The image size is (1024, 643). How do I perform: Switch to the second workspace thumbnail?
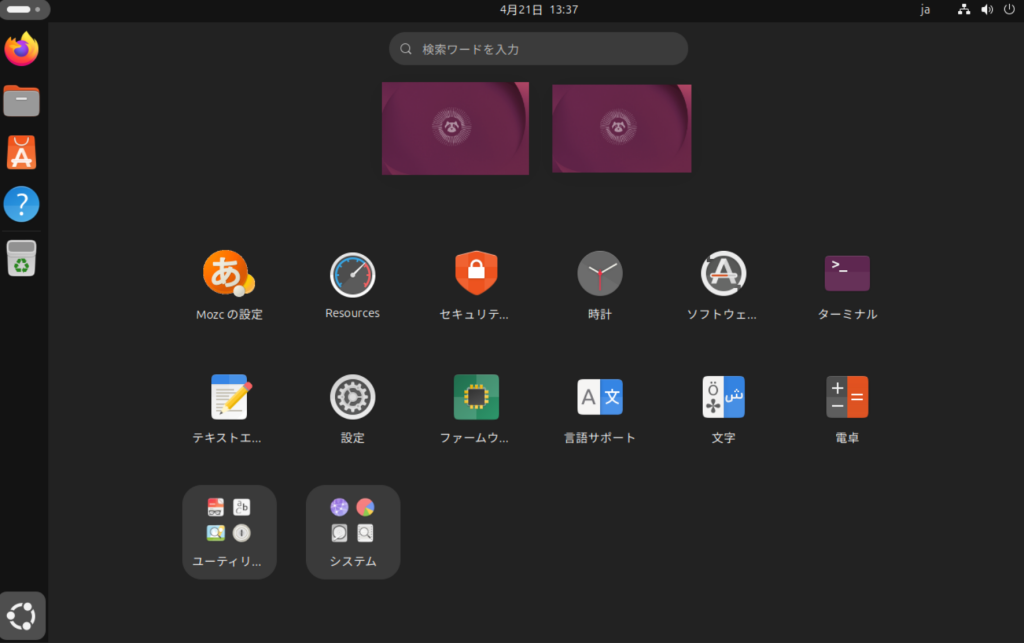pos(621,128)
